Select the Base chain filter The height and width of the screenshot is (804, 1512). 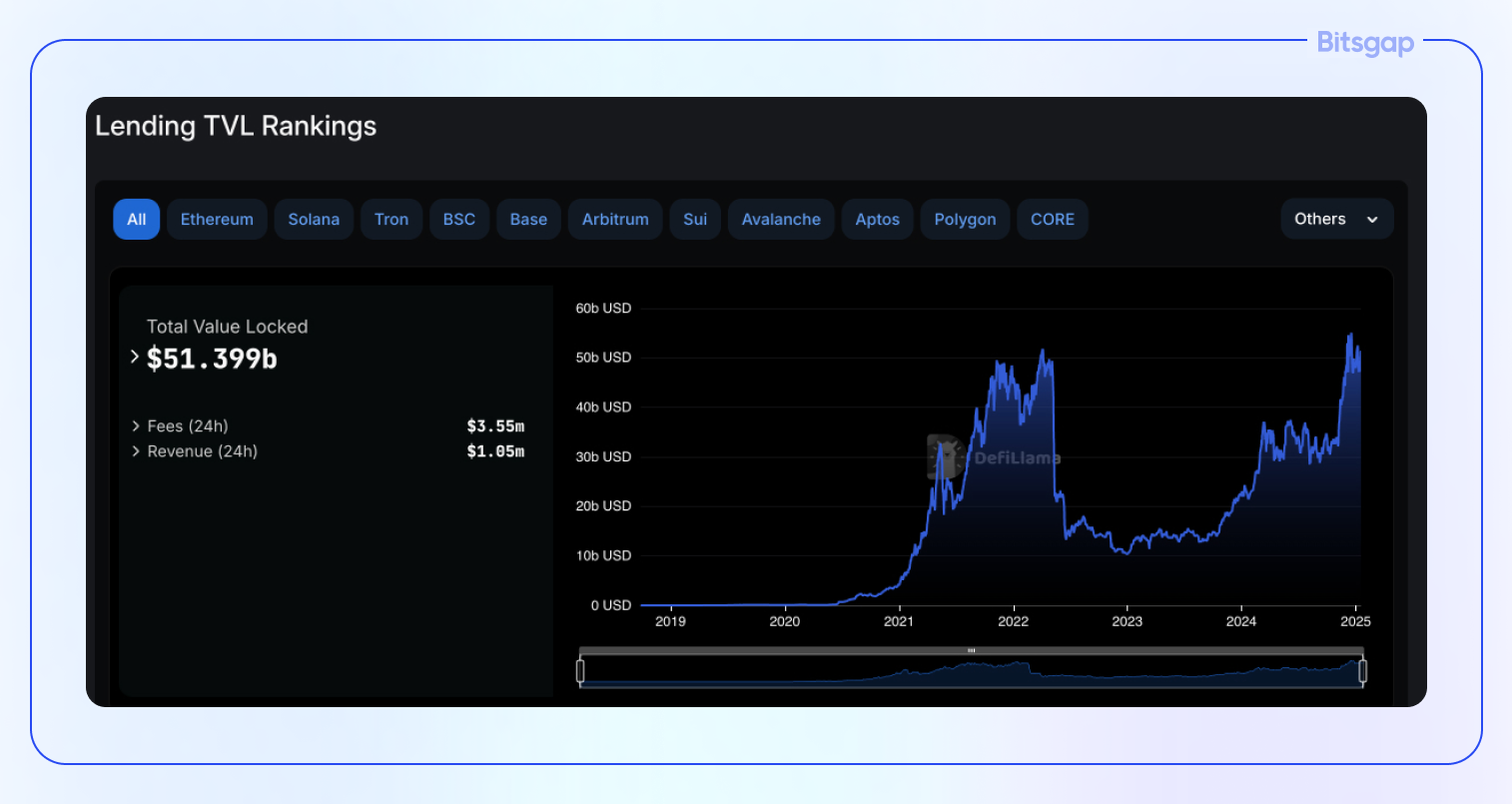pos(528,220)
